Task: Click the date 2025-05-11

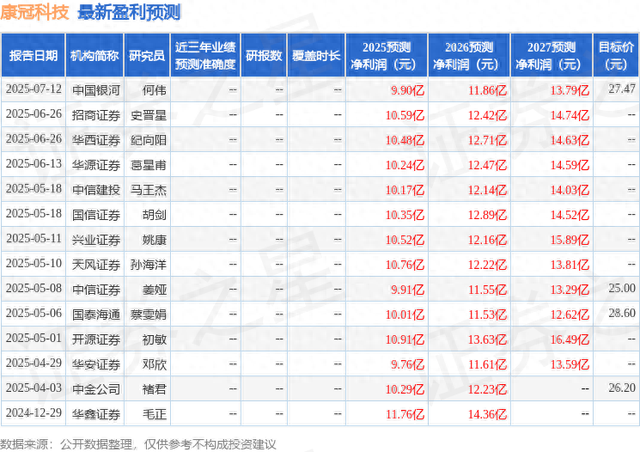Action: tap(33, 238)
